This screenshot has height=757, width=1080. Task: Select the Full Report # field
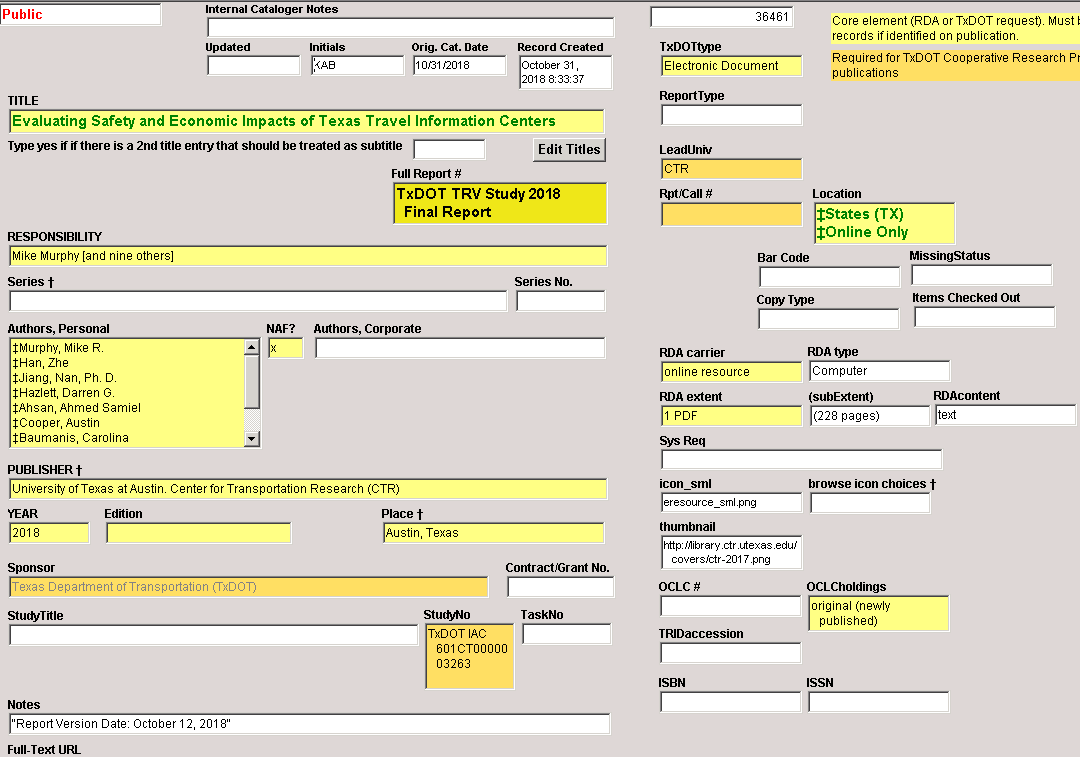[500, 203]
